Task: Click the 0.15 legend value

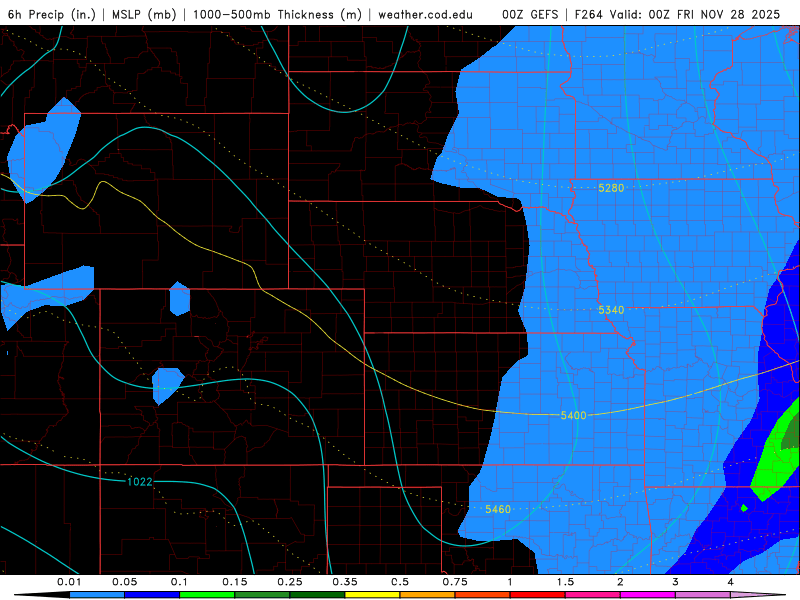Action: pyautogui.click(x=235, y=582)
